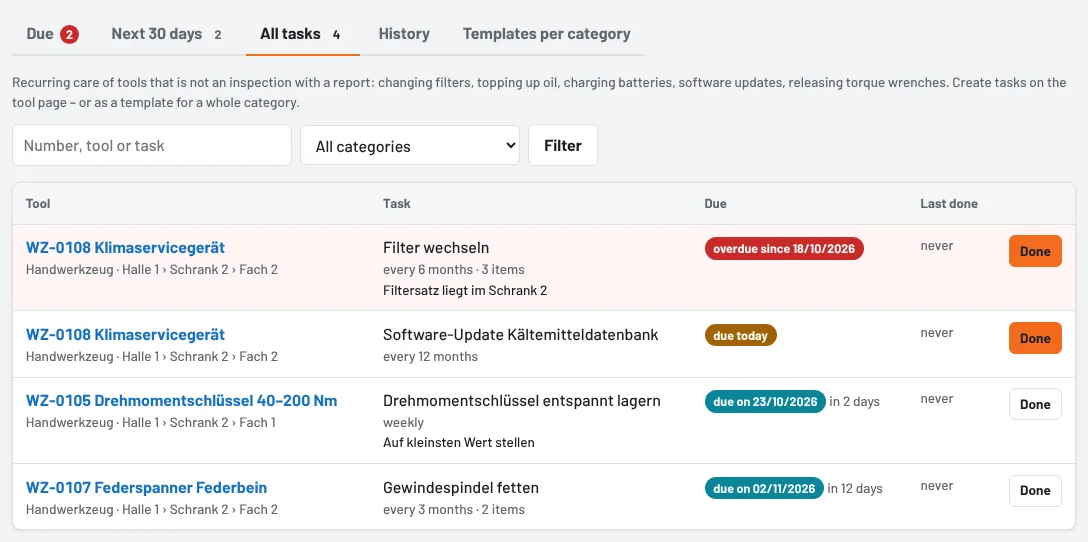Click the due on 02/11/2026 badge
The image size is (1088, 542).
(x=765, y=489)
